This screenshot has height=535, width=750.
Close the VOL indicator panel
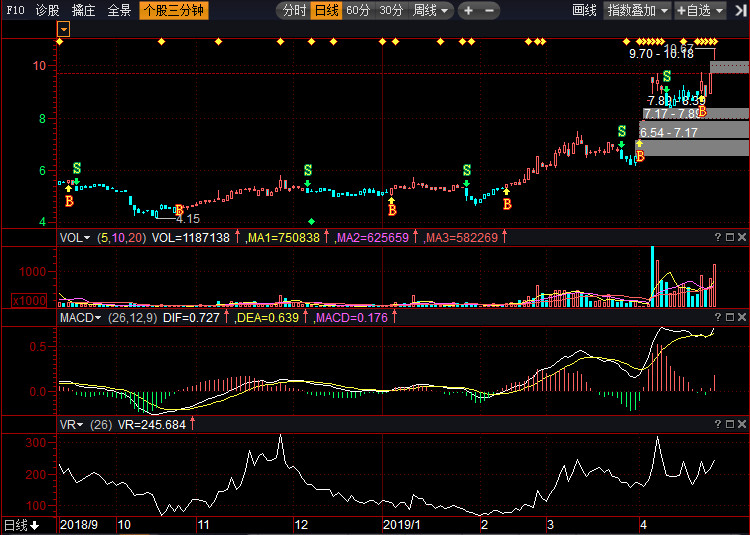click(742, 237)
